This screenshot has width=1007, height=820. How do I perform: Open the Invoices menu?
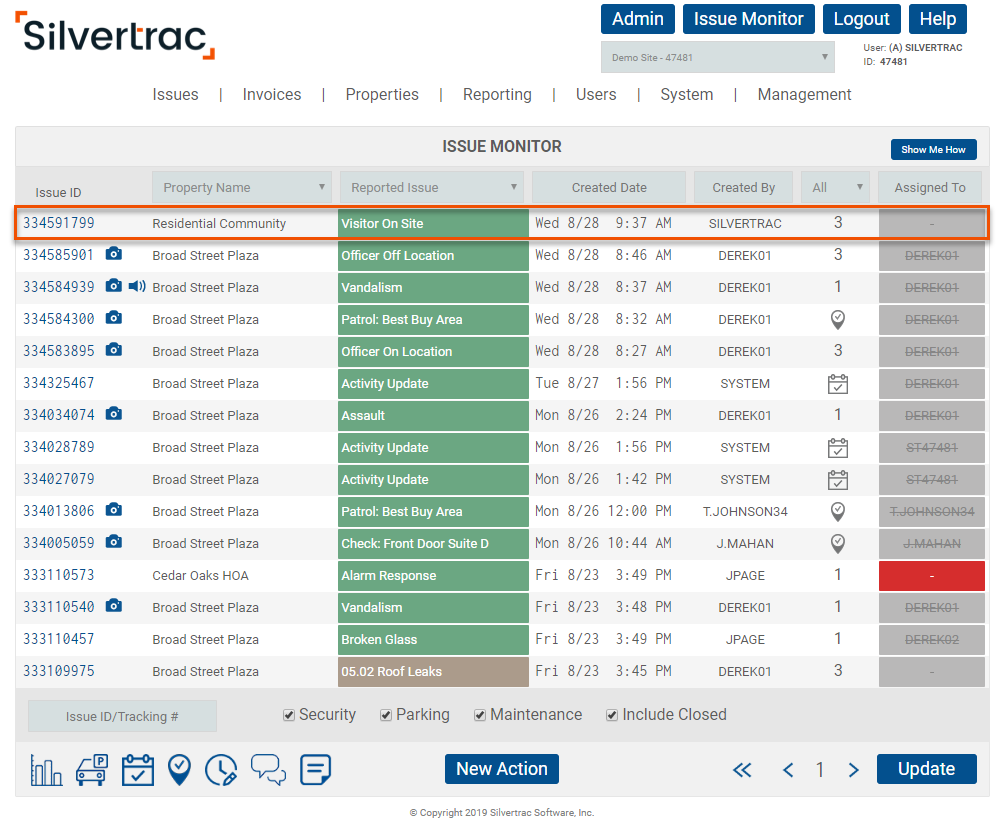pos(272,94)
